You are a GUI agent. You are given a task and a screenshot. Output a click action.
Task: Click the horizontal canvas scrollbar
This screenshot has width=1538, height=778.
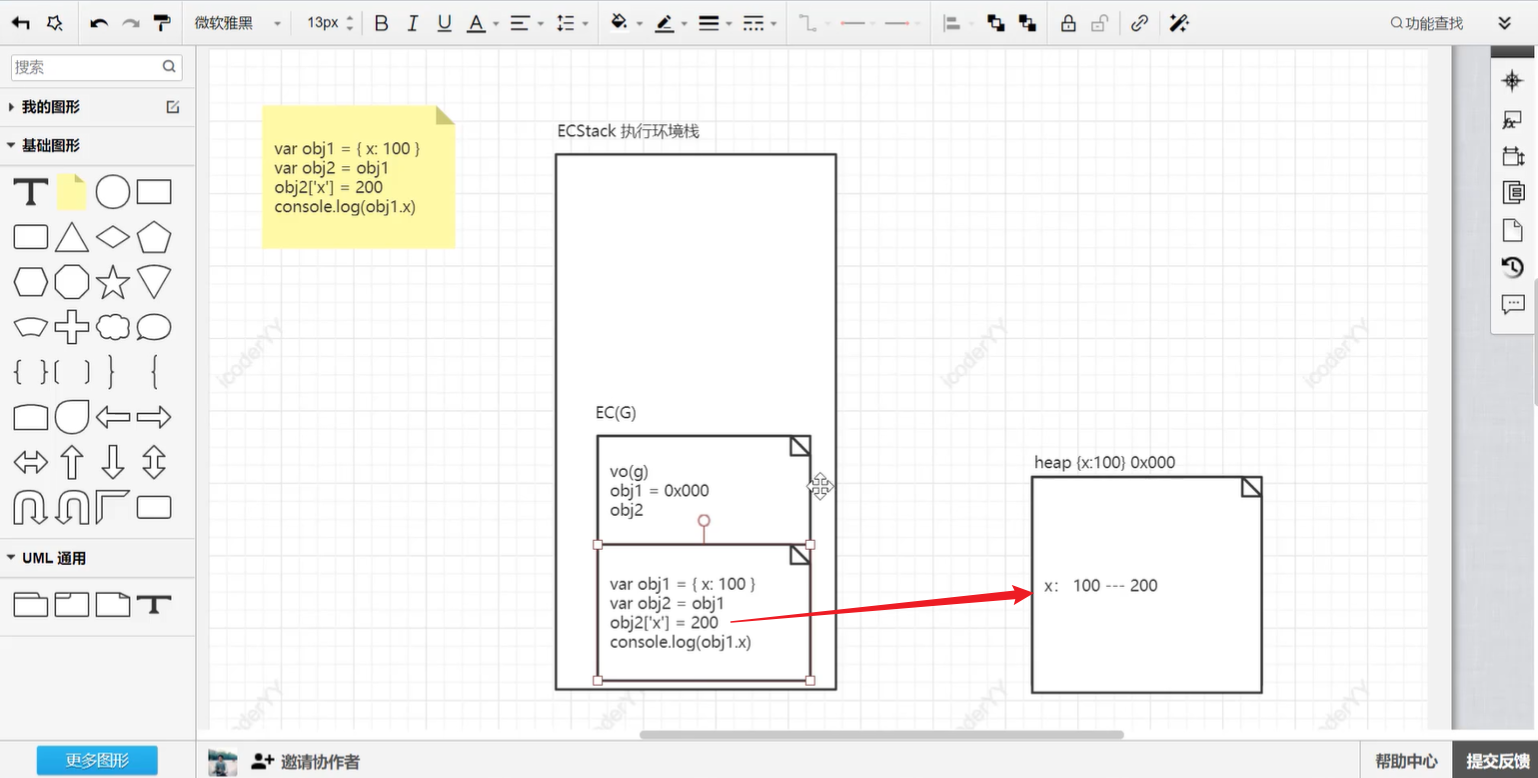(x=881, y=735)
